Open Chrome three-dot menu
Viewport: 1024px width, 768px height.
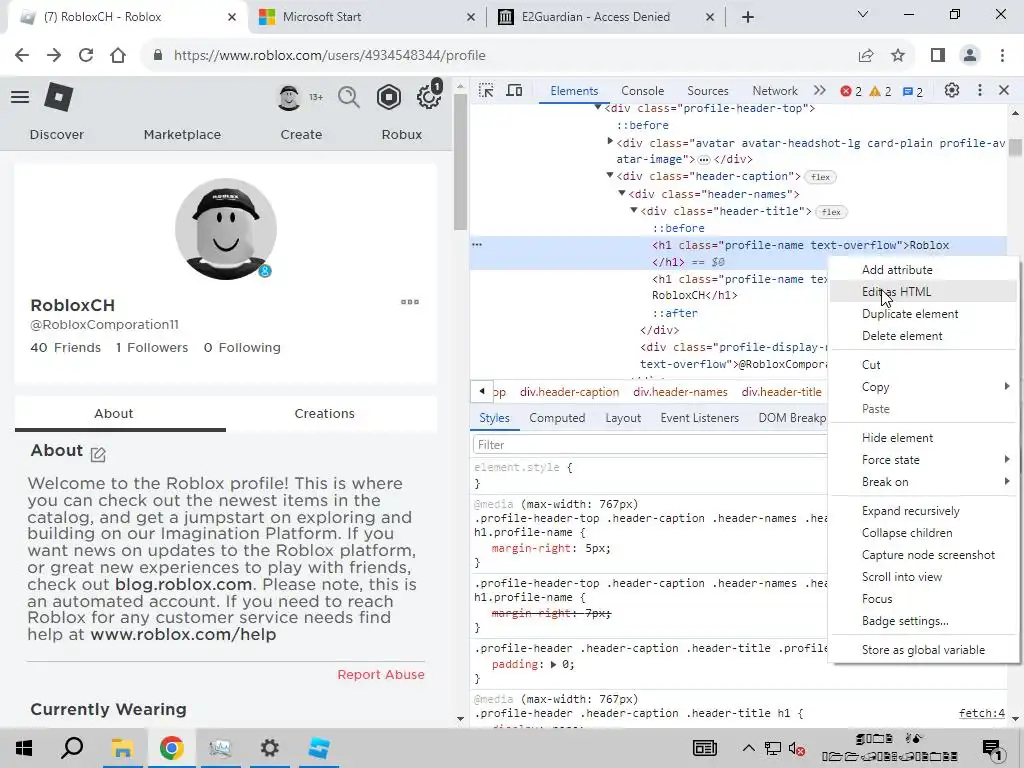click(1002, 55)
